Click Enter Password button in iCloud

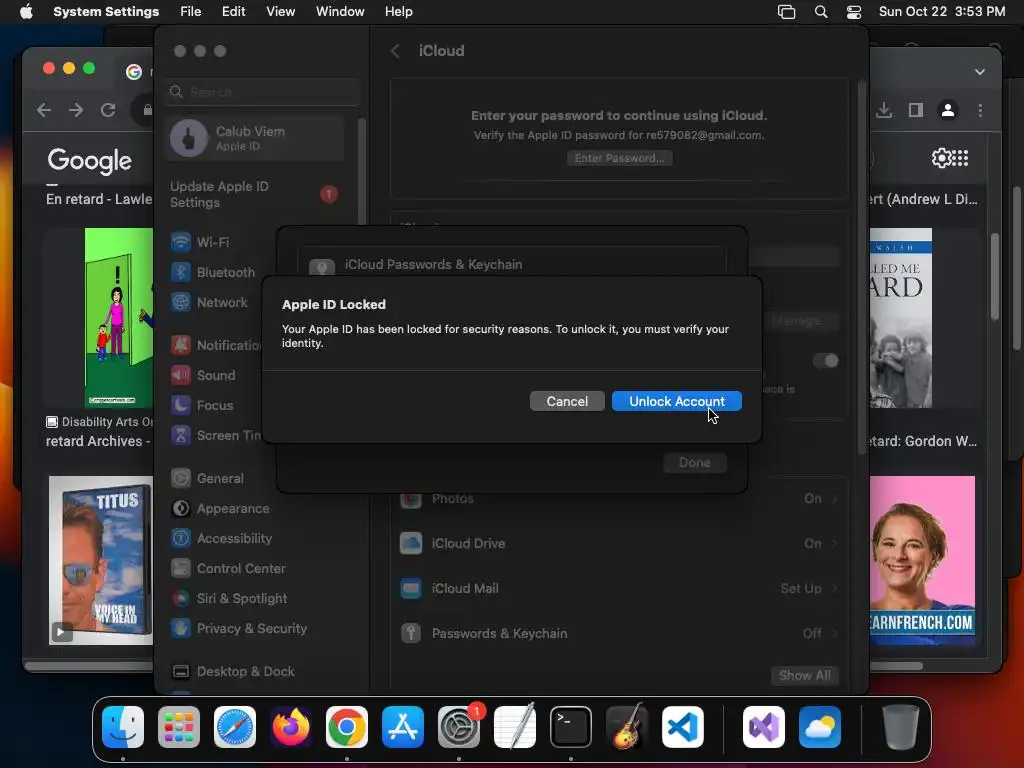(x=619, y=158)
